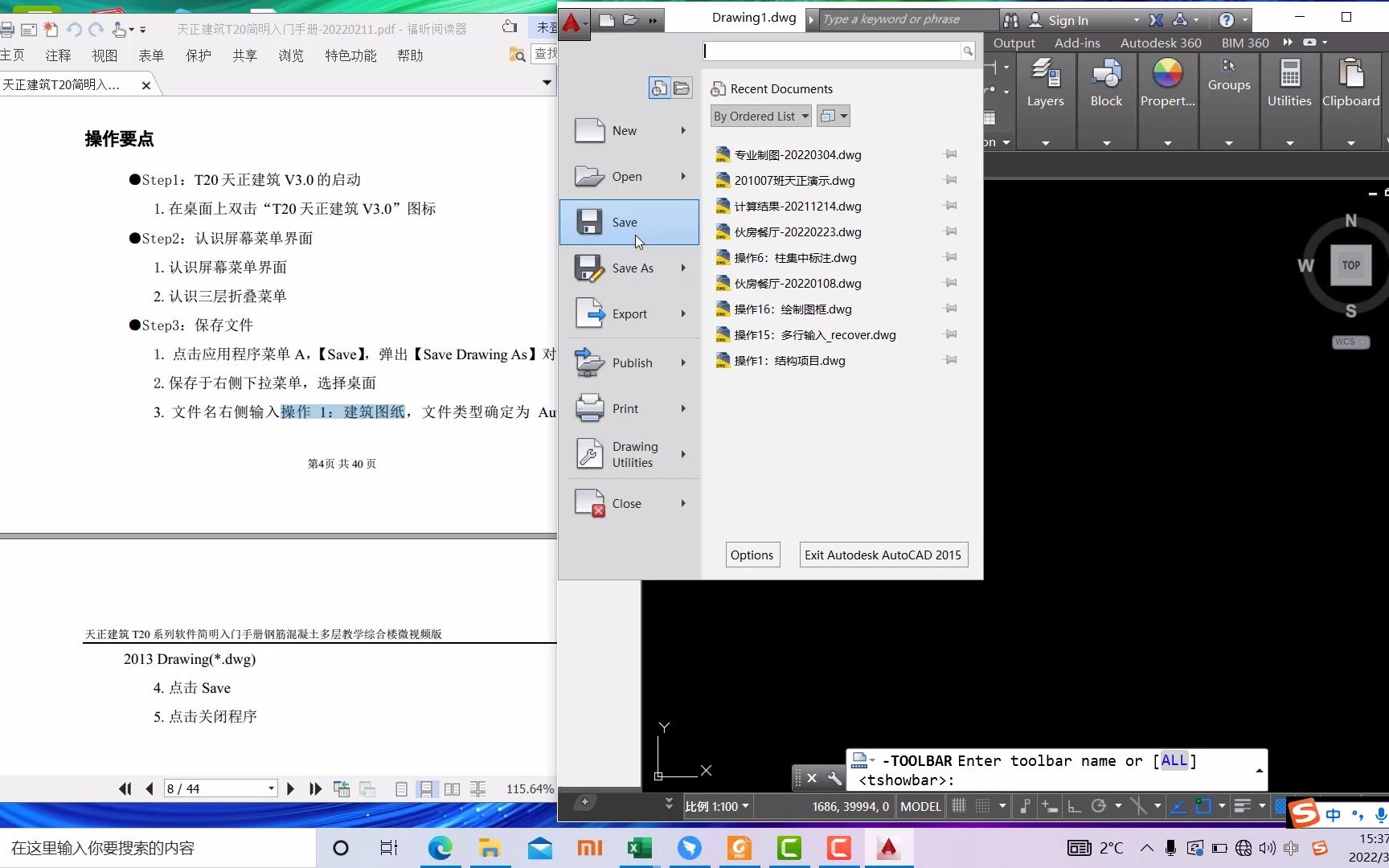This screenshot has height=868, width=1389.
Task: Open the By Ordered List dropdown
Action: point(761,117)
